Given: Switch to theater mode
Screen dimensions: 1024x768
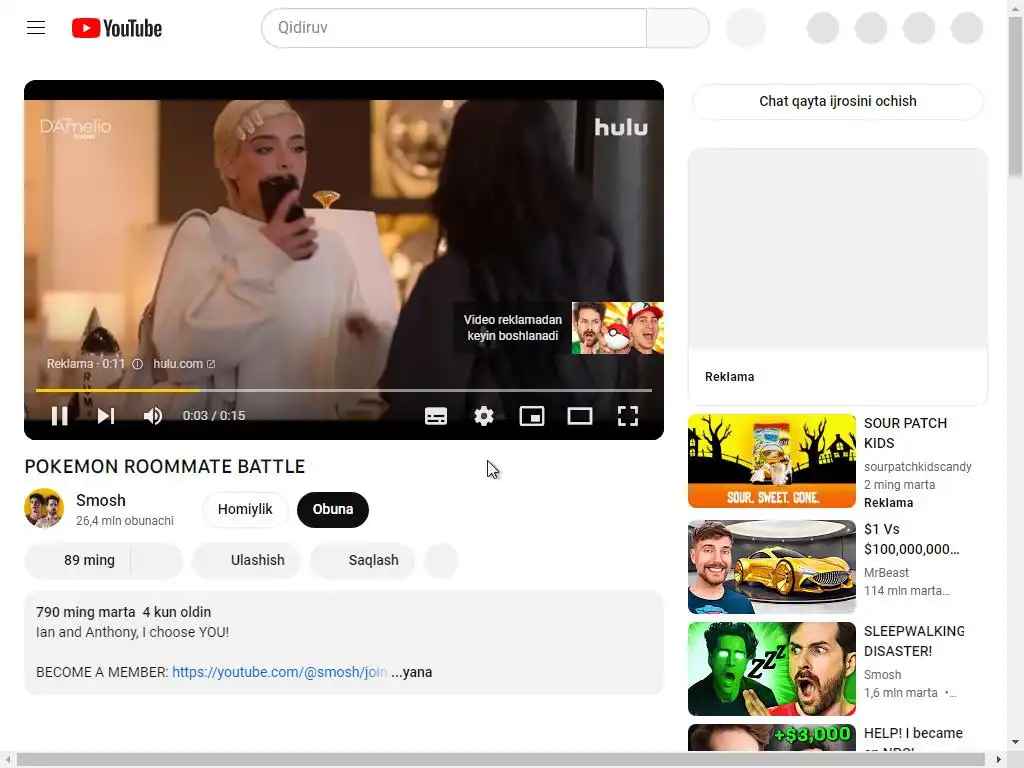Looking at the screenshot, I should point(580,416).
